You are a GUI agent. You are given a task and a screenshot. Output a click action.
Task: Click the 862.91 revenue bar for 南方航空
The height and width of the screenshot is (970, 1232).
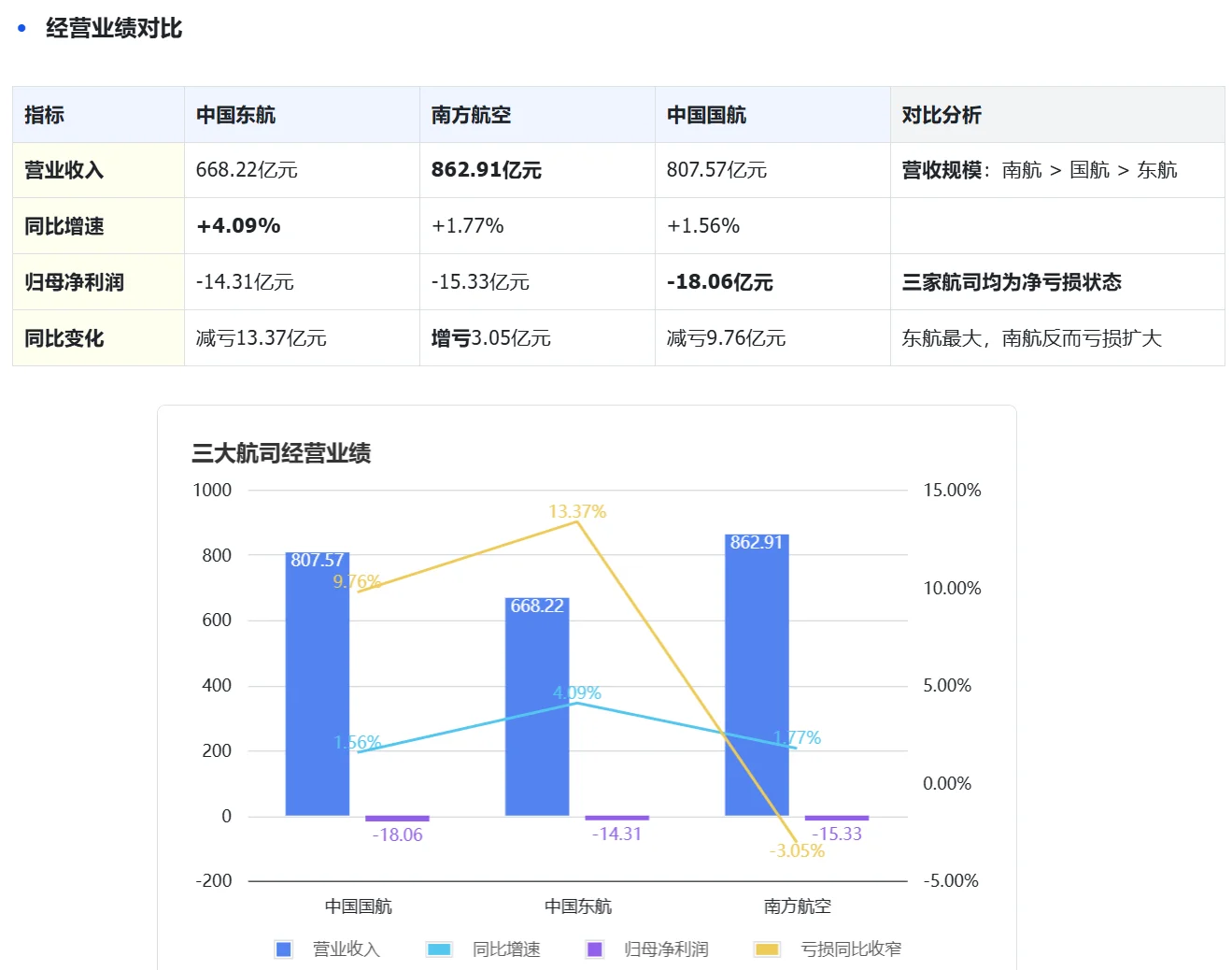[757, 675]
